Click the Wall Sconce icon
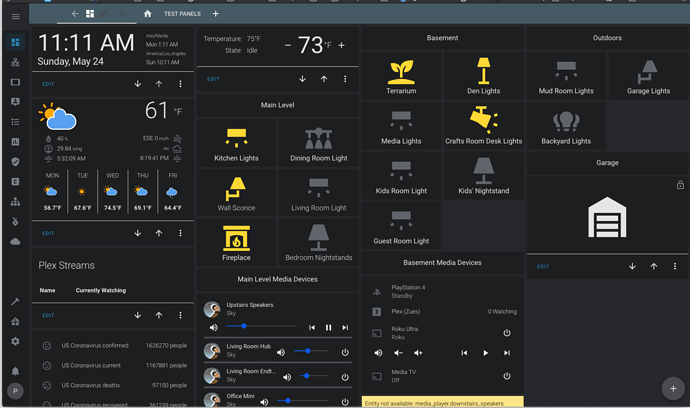 coord(236,190)
